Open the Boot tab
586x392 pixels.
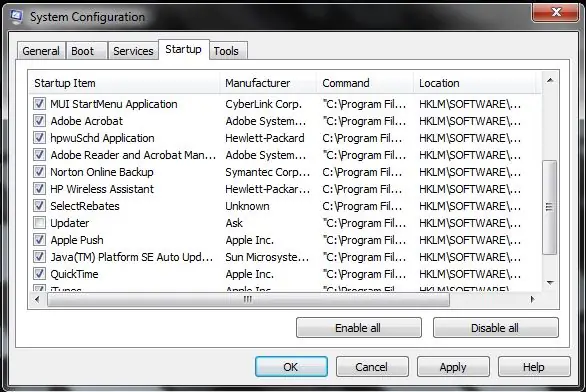tap(86, 51)
